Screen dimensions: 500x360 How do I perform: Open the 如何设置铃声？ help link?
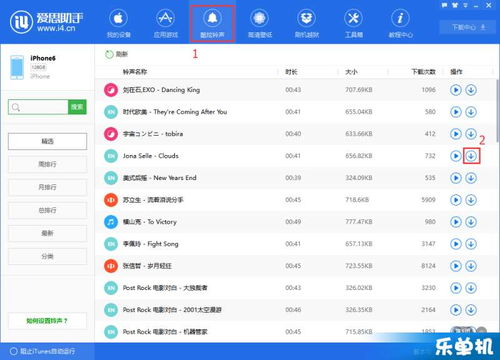tap(47, 321)
